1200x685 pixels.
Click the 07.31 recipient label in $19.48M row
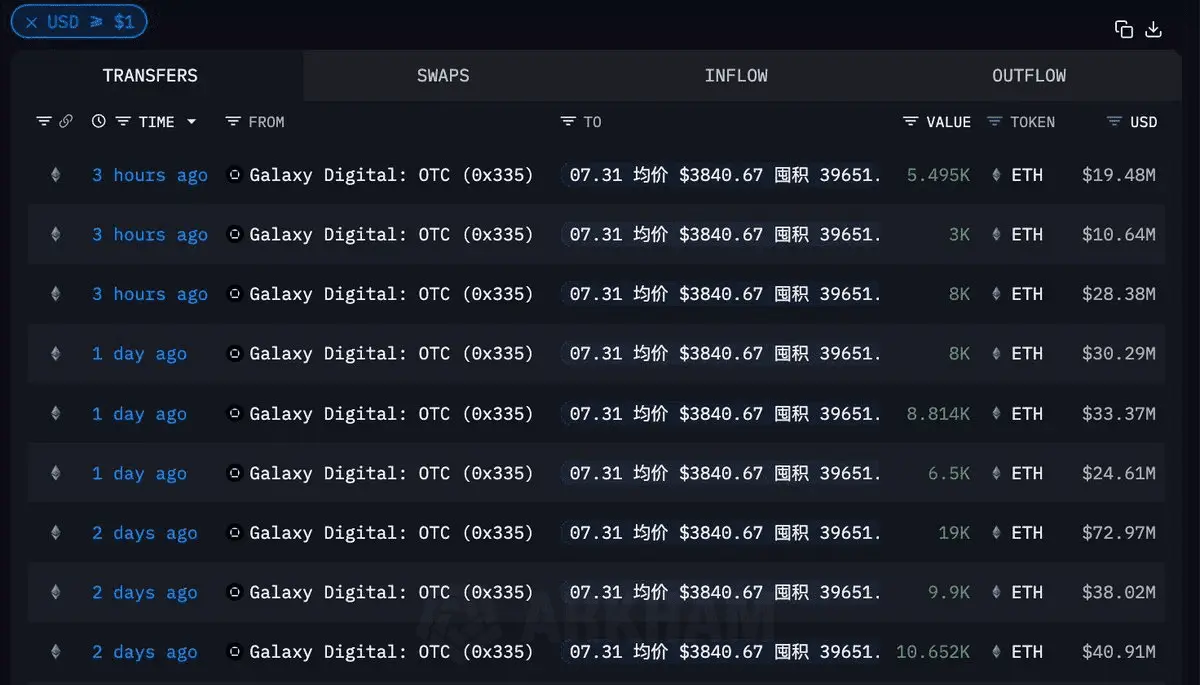click(x=725, y=175)
